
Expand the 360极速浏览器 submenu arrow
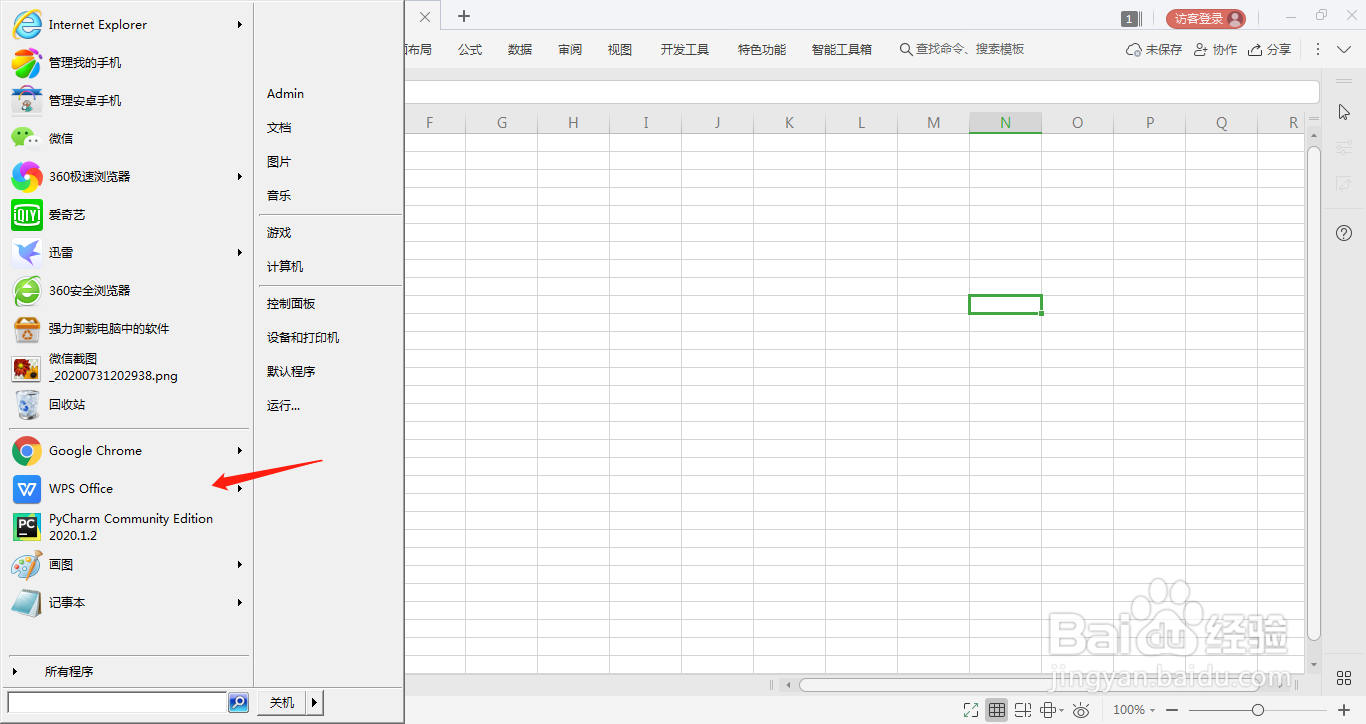(240, 176)
